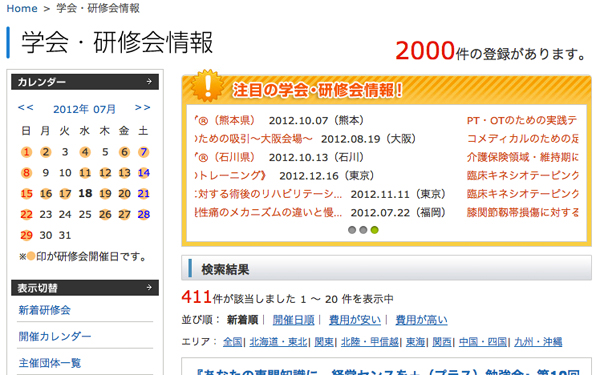Select calendar day 15
This screenshot has width=600, height=375.
[26, 194]
